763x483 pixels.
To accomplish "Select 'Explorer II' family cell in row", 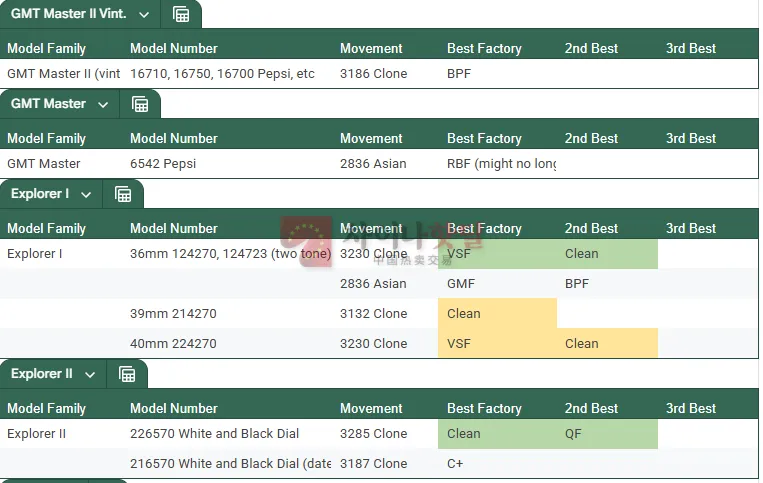I will click(x=36, y=434).
